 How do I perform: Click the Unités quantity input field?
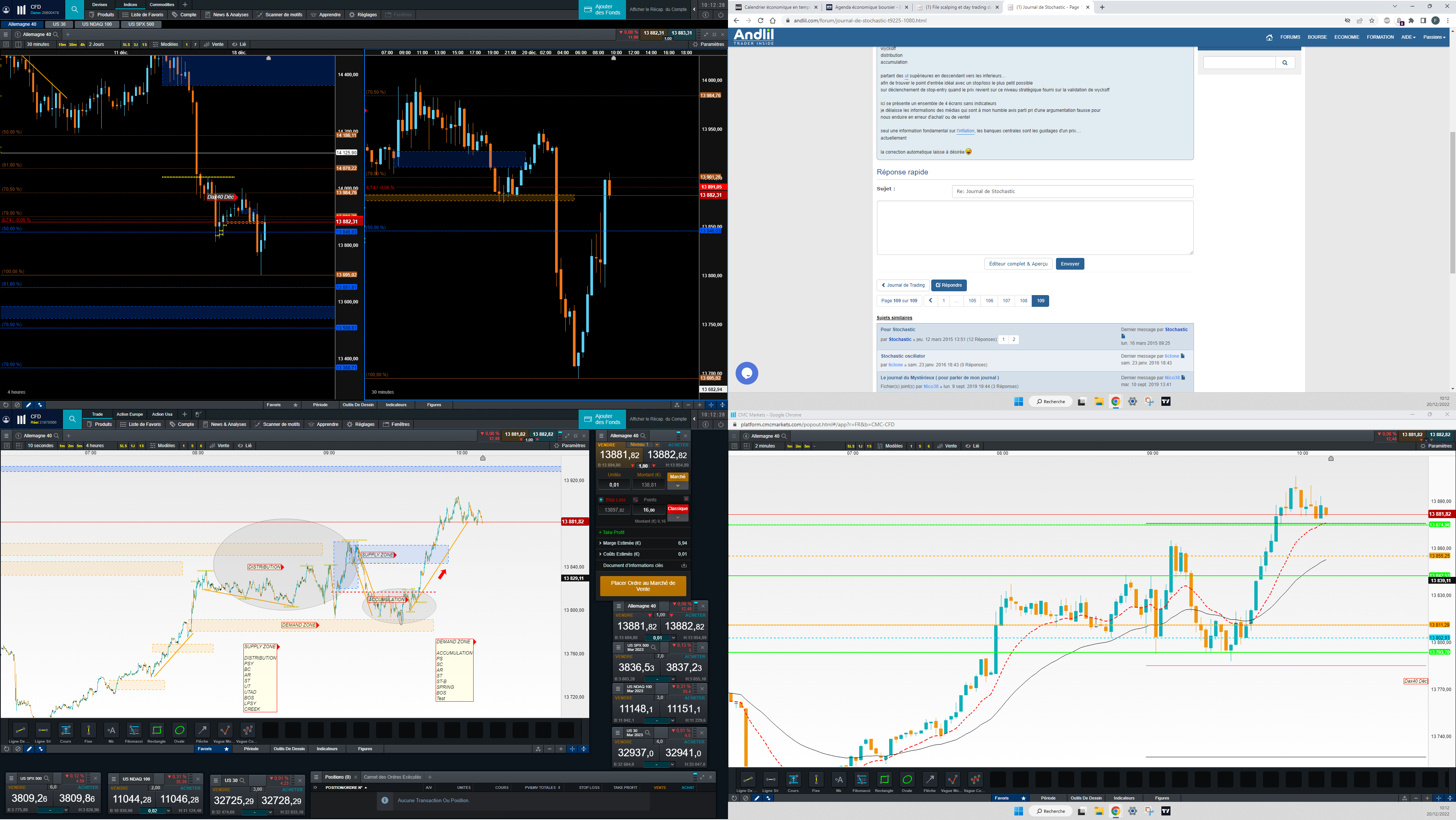614,485
